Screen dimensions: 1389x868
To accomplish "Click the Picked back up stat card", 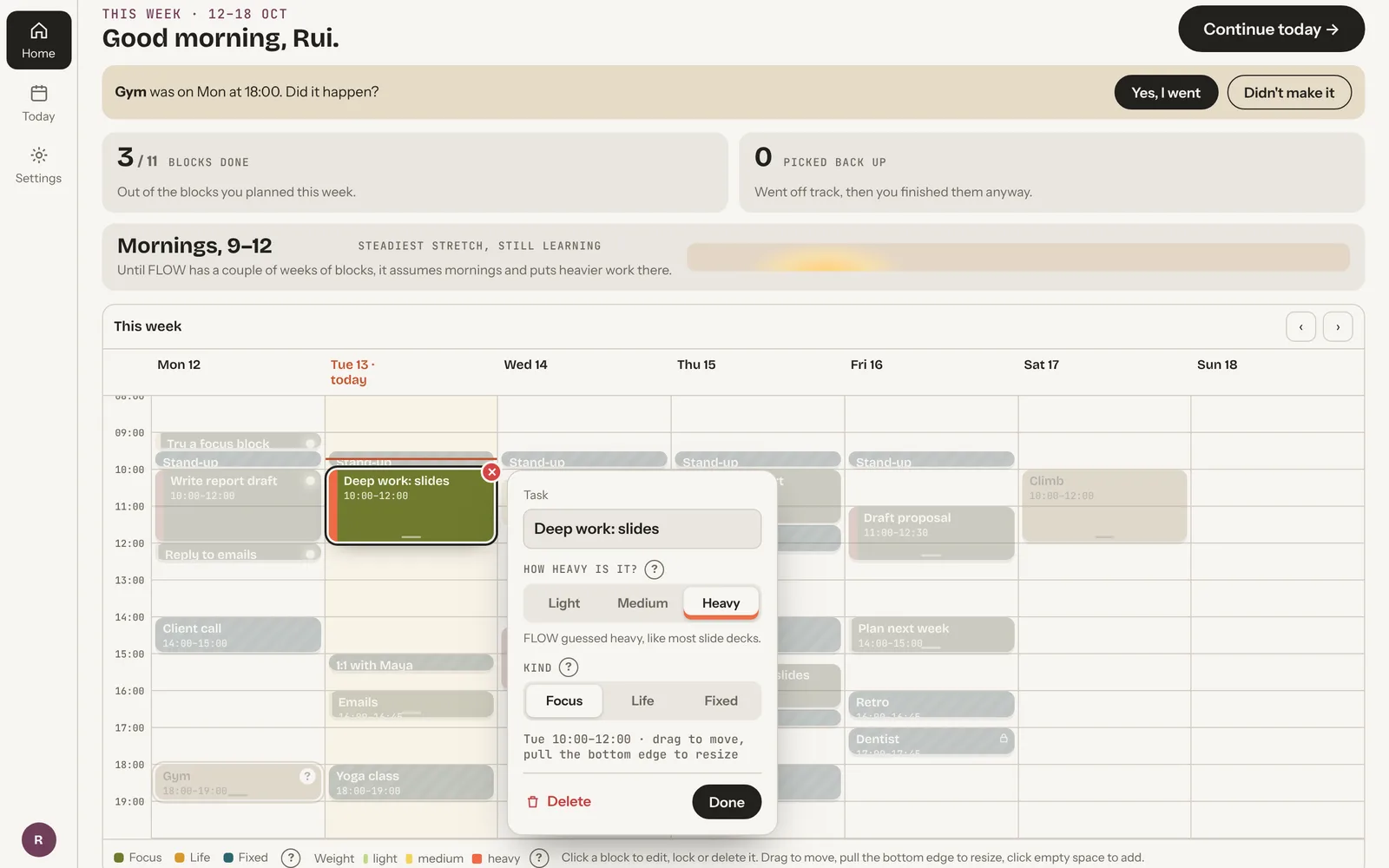I will pyautogui.click(x=1051, y=172).
